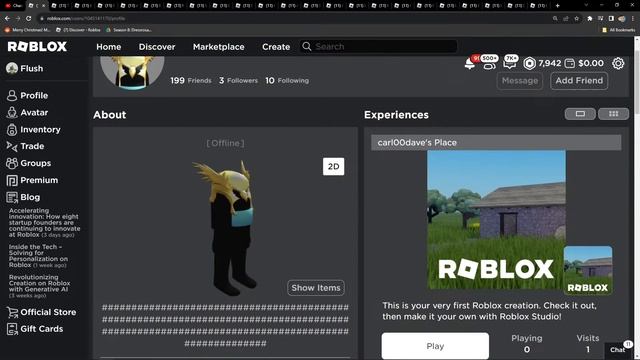The width and height of the screenshot is (640, 360).
Task: Open Profile from the sidebar
Action: (27, 96)
